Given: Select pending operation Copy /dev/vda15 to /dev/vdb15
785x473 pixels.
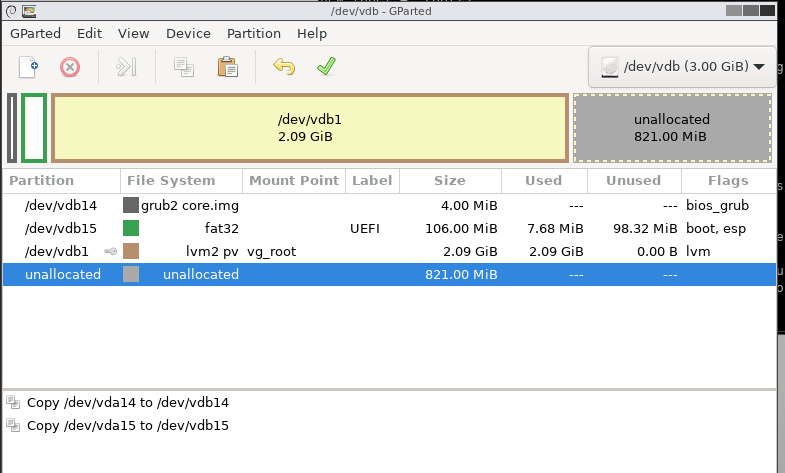Looking at the screenshot, I should (128, 425).
